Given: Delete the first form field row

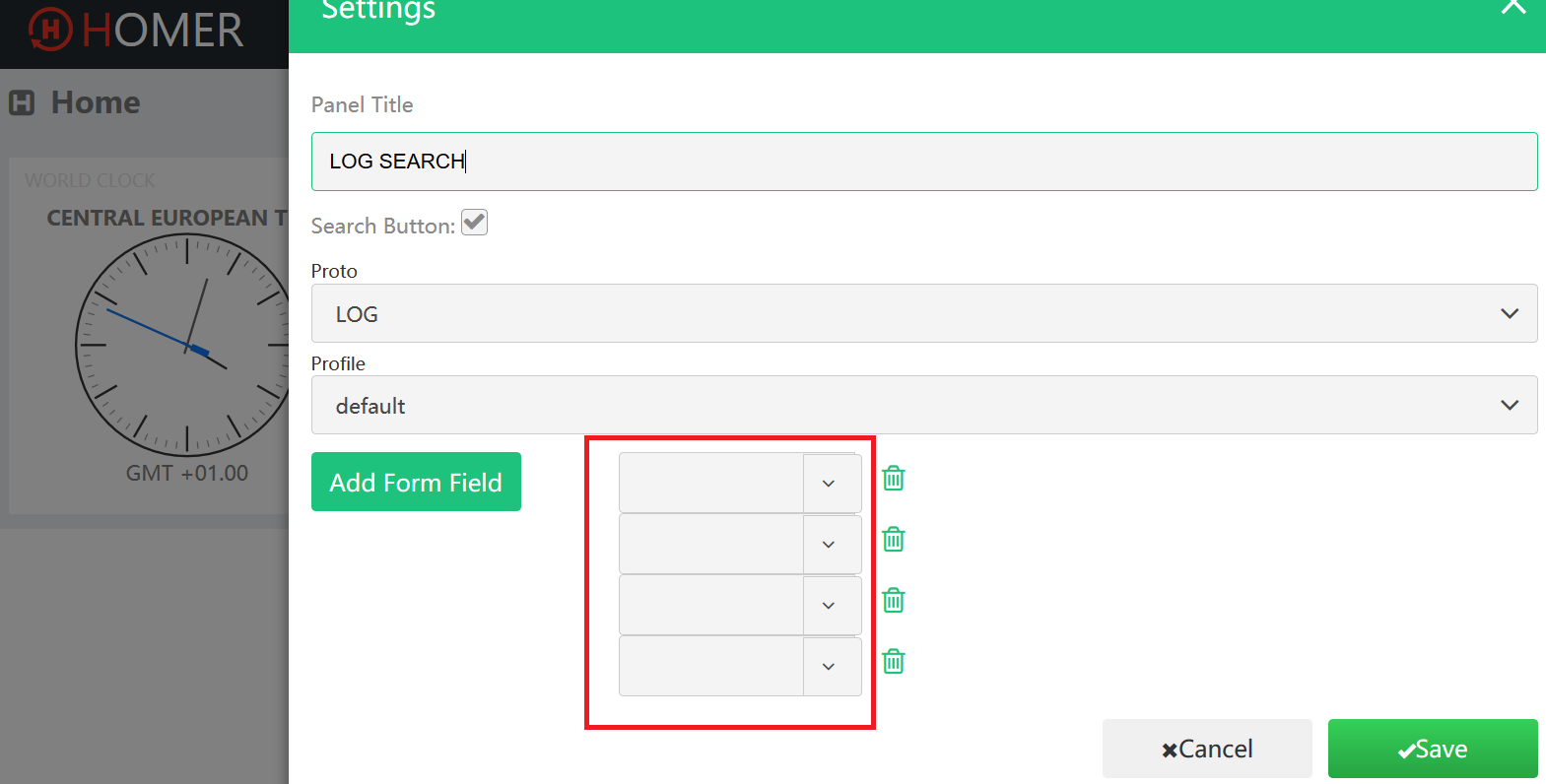Looking at the screenshot, I should click(893, 478).
